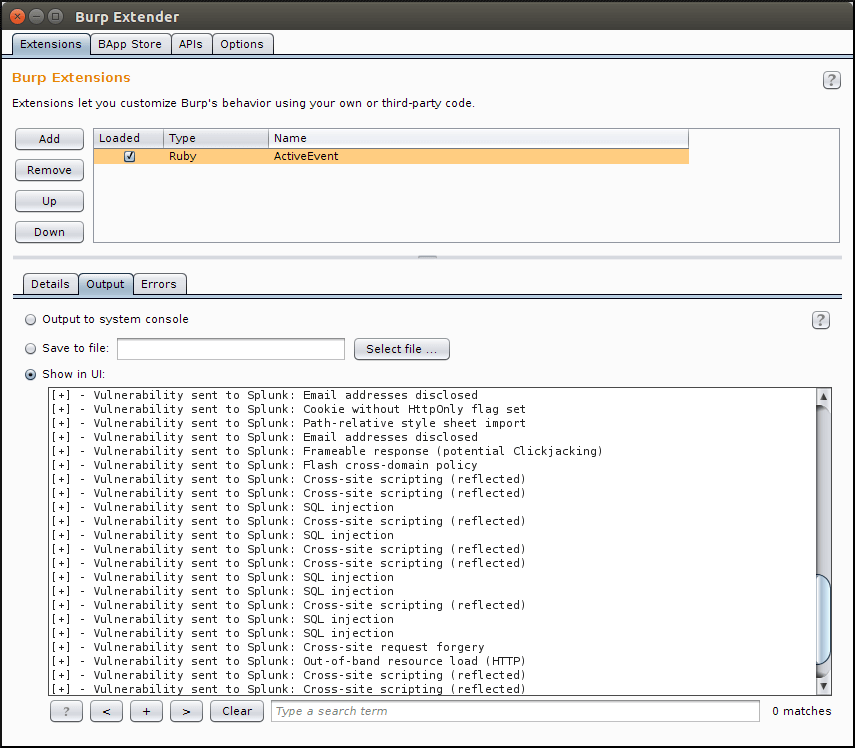Click the Save to file path field
Image resolution: width=855 pixels, height=748 pixels.
point(231,349)
